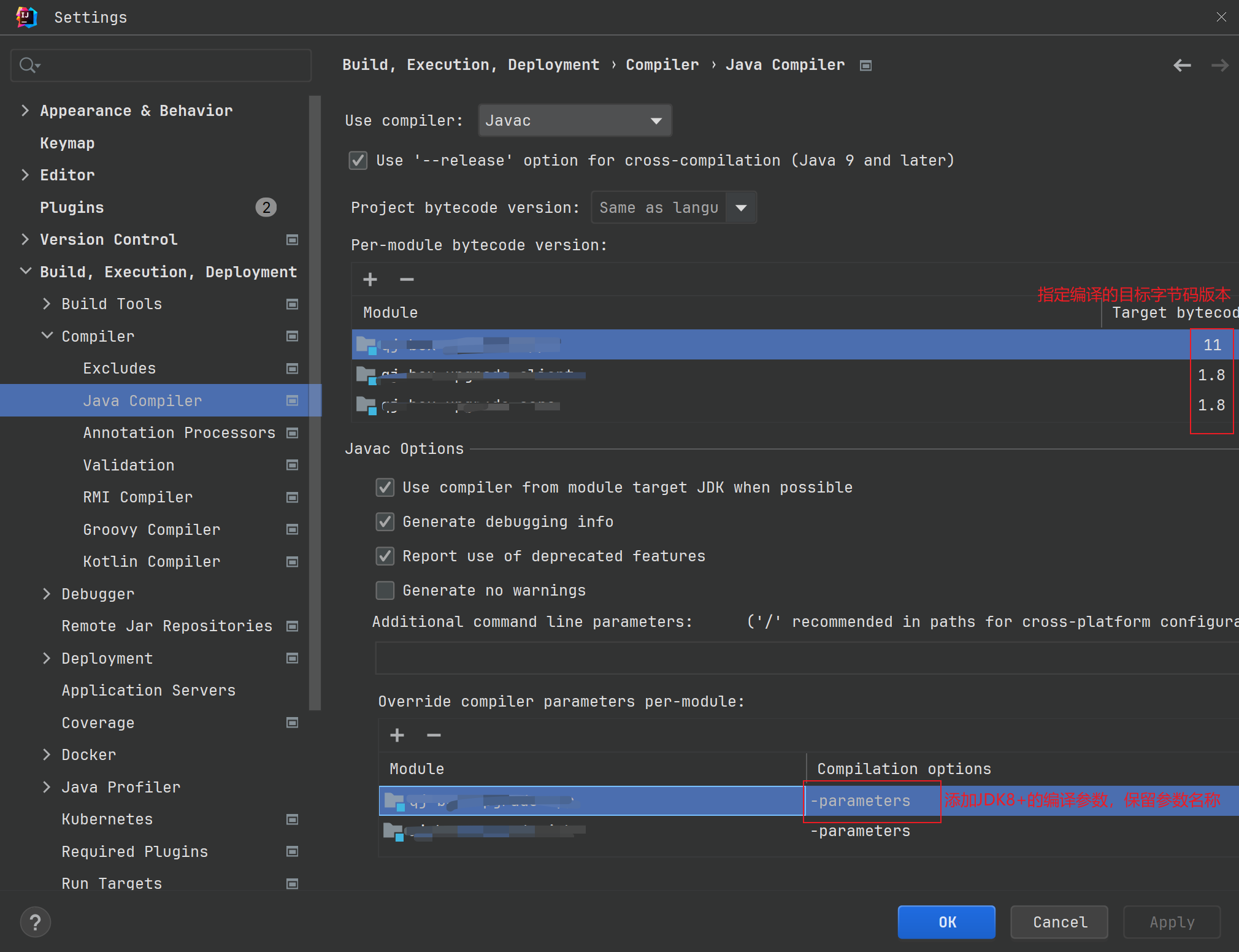The height and width of the screenshot is (952, 1239).
Task: Click Build, Execution, Deployment breadcrumb
Action: 470,65
